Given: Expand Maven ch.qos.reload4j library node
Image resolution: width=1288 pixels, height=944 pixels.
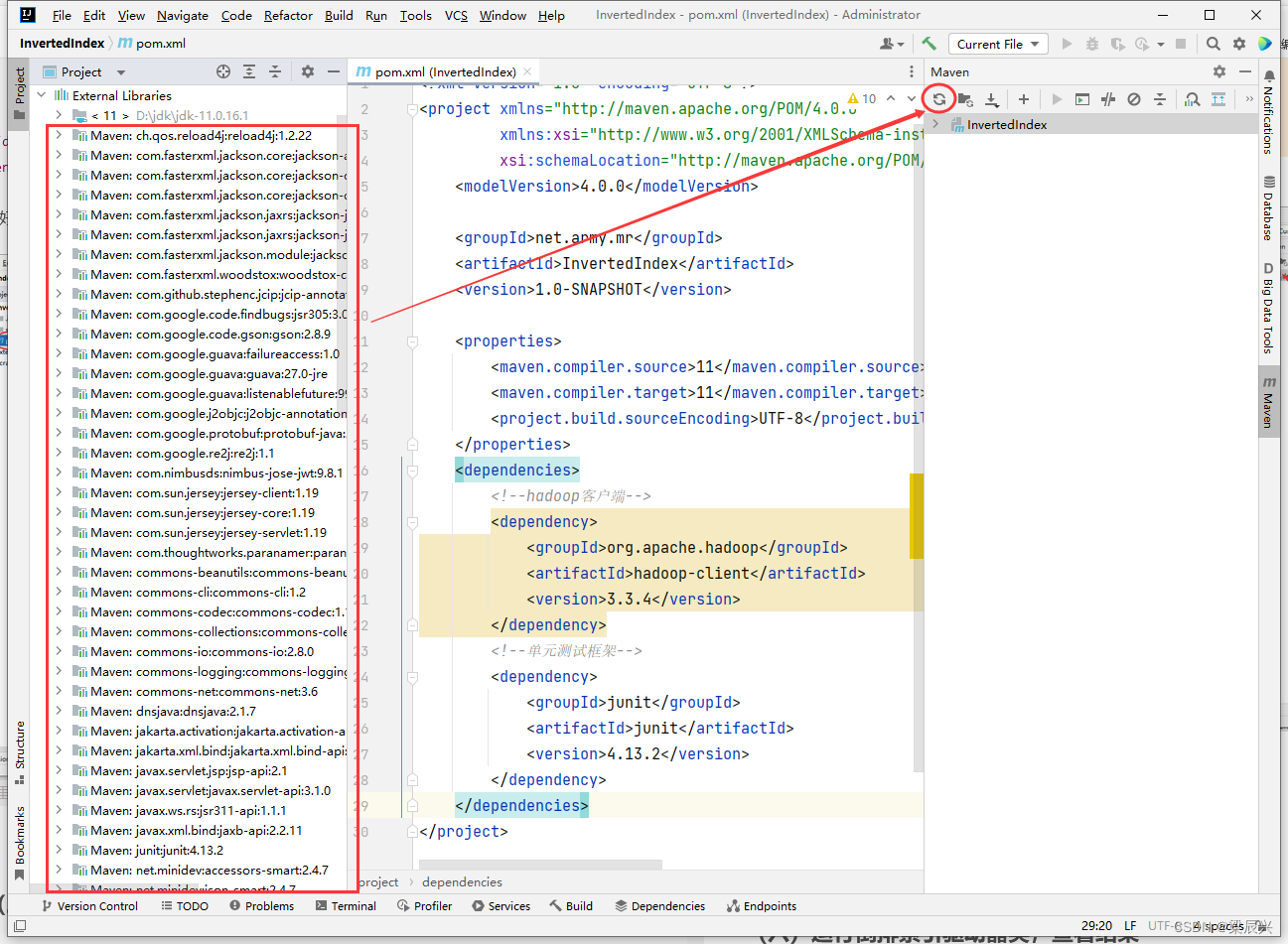Looking at the screenshot, I should point(60,135).
